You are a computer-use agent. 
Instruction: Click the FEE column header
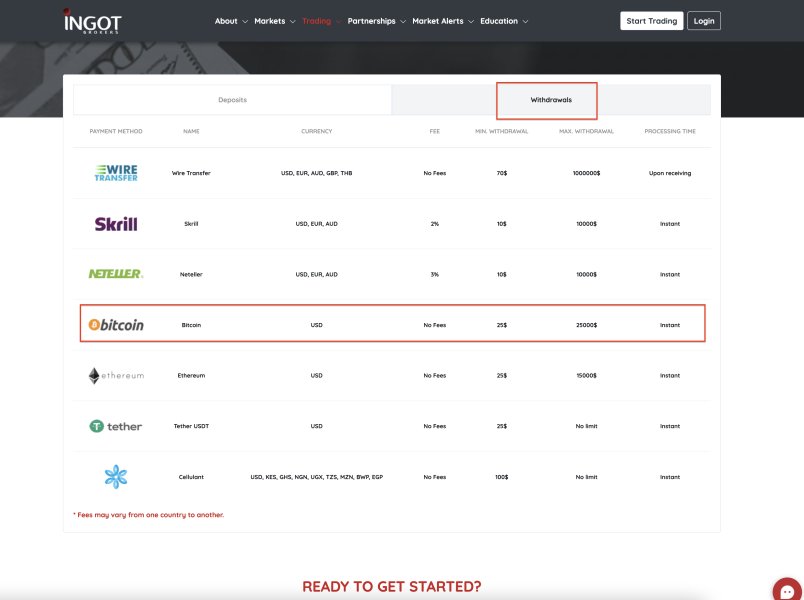point(435,131)
